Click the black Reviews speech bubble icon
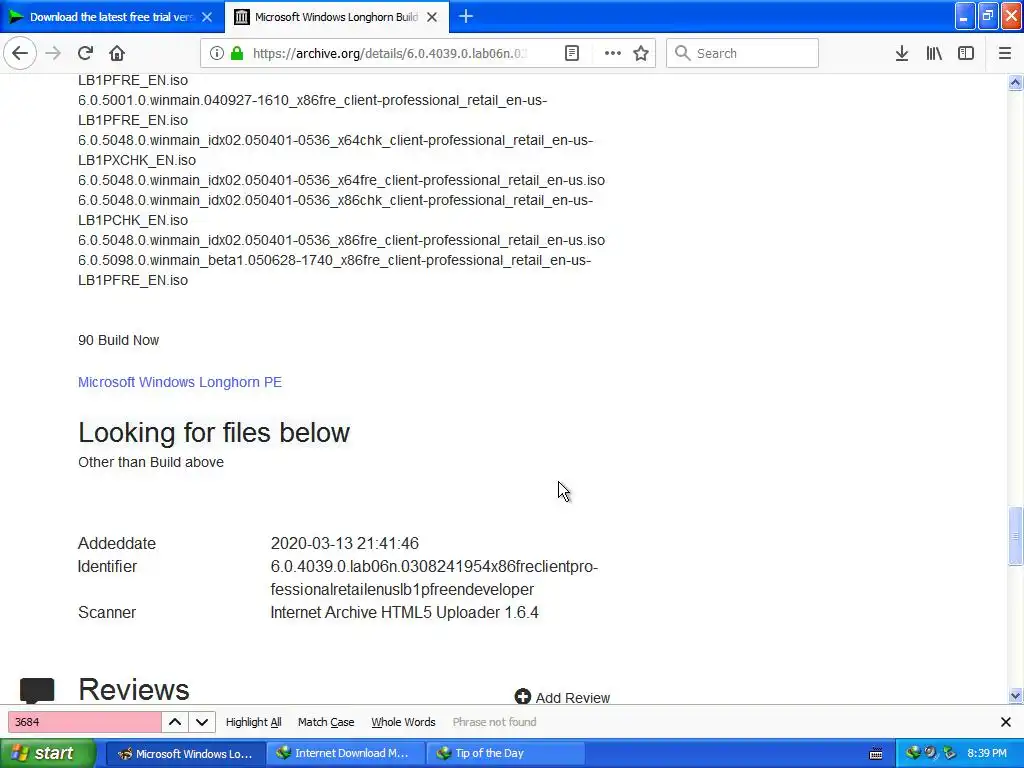 [37, 690]
